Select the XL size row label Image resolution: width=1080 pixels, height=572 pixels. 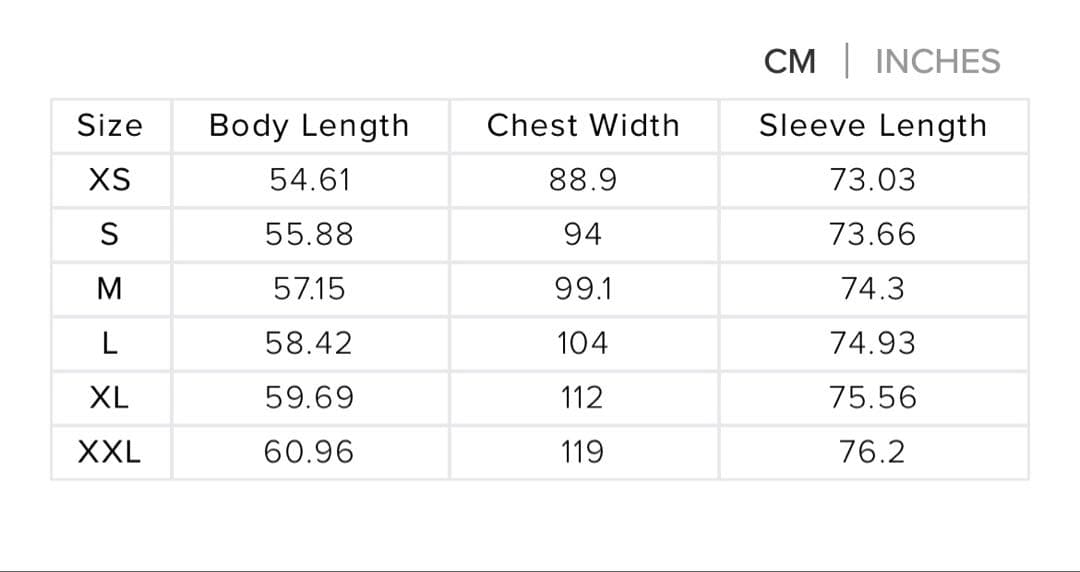point(110,398)
